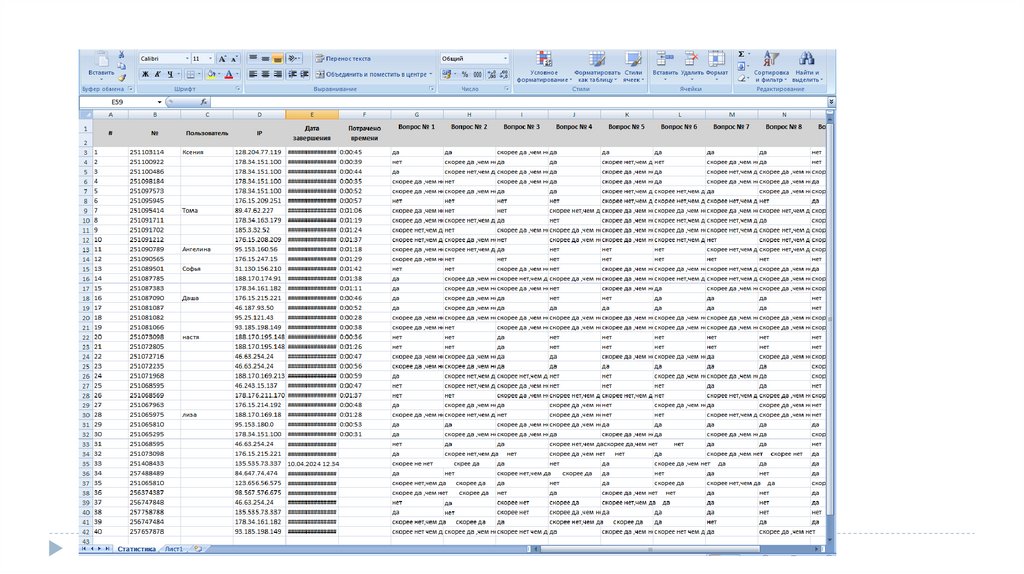Expand the Name Box dropdown arrow

coord(159,102)
